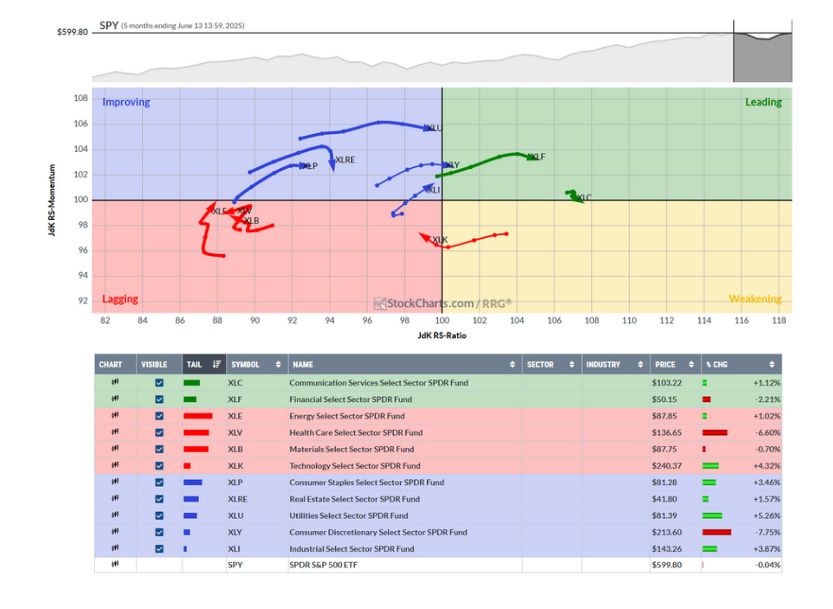Click the Visible column header

click(159, 365)
